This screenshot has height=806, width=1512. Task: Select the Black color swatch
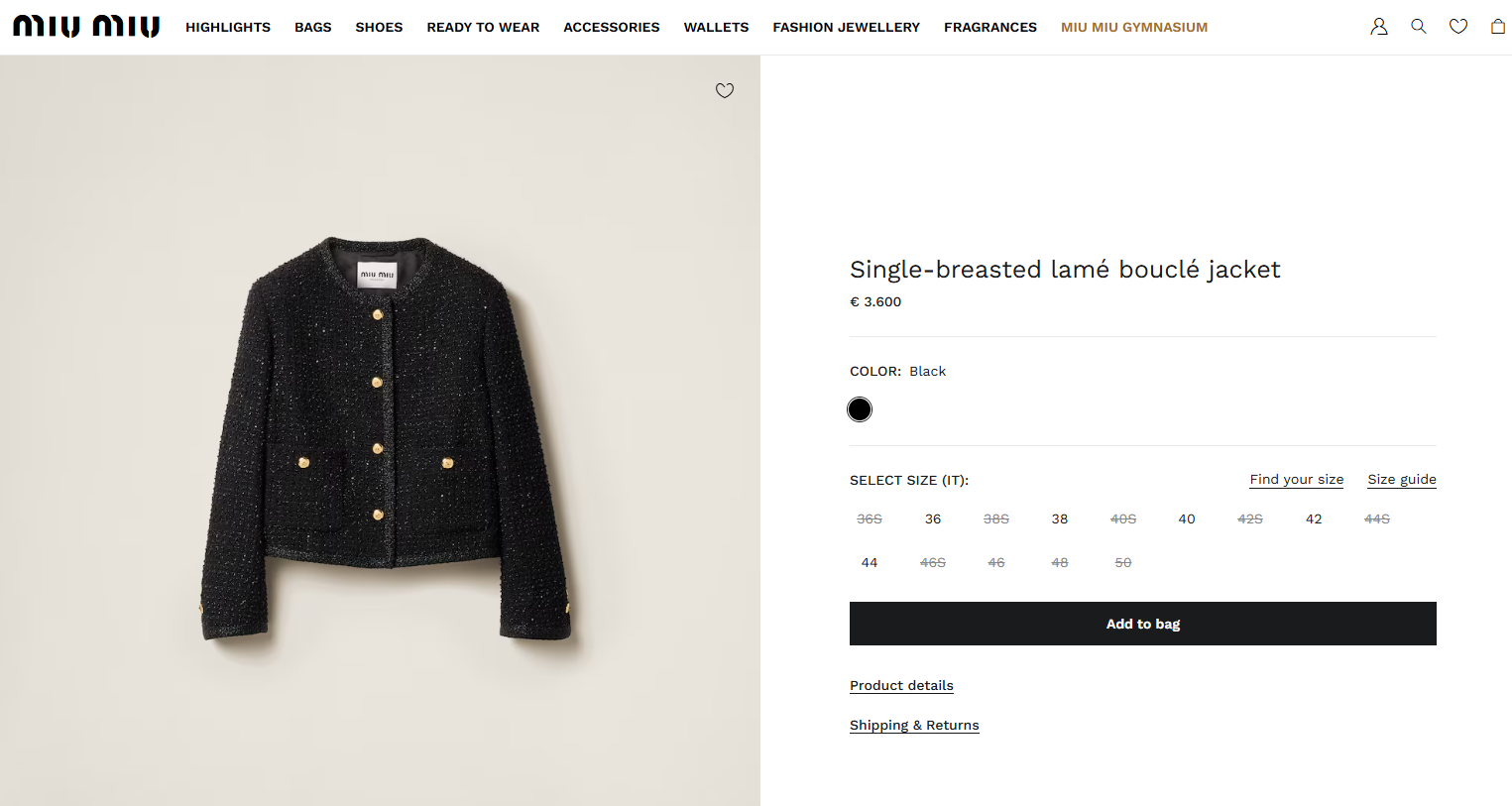pyautogui.click(x=860, y=409)
